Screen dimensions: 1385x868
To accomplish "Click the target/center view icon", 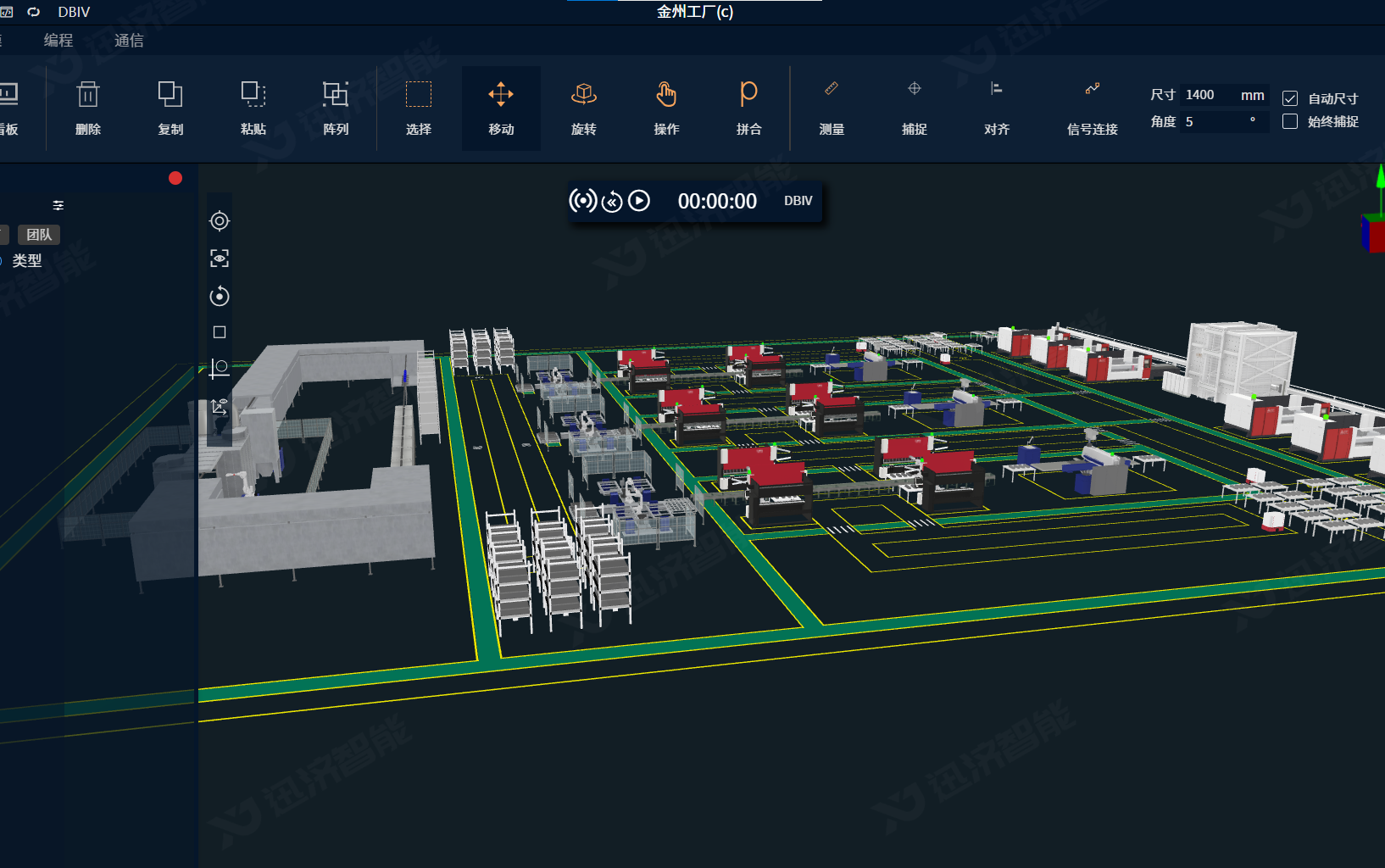I will pos(220,221).
